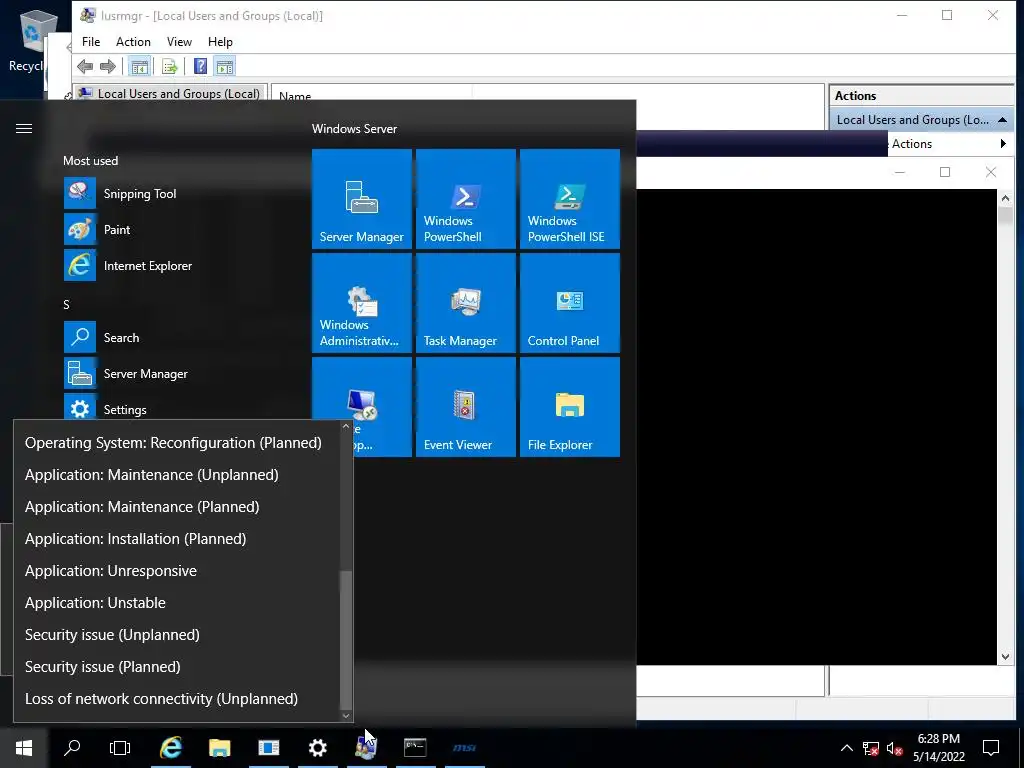
Task: Click lusrmgr Export List toolbar icon
Action: (x=170, y=66)
